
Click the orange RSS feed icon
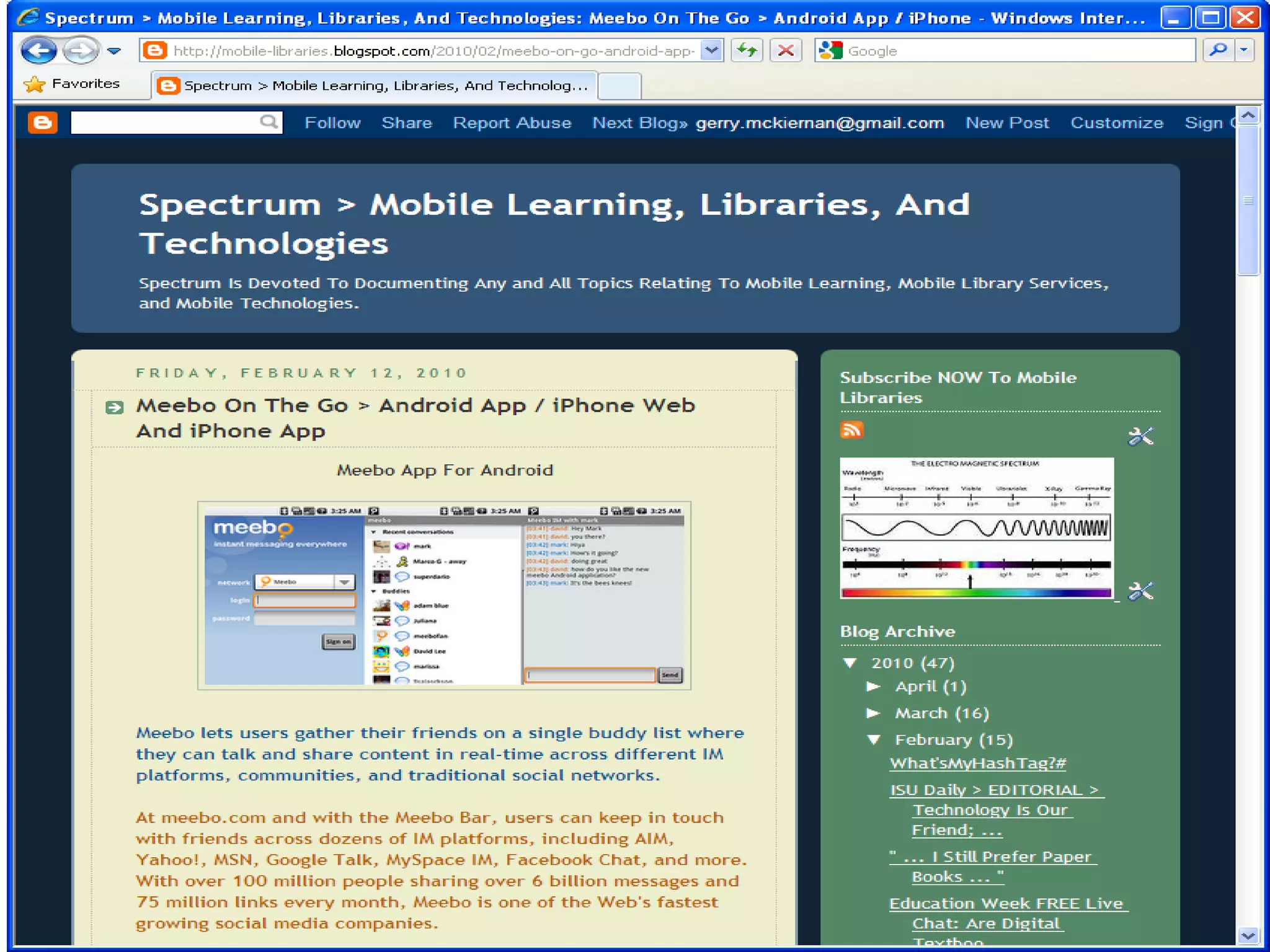pyautogui.click(x=851, y=430)
